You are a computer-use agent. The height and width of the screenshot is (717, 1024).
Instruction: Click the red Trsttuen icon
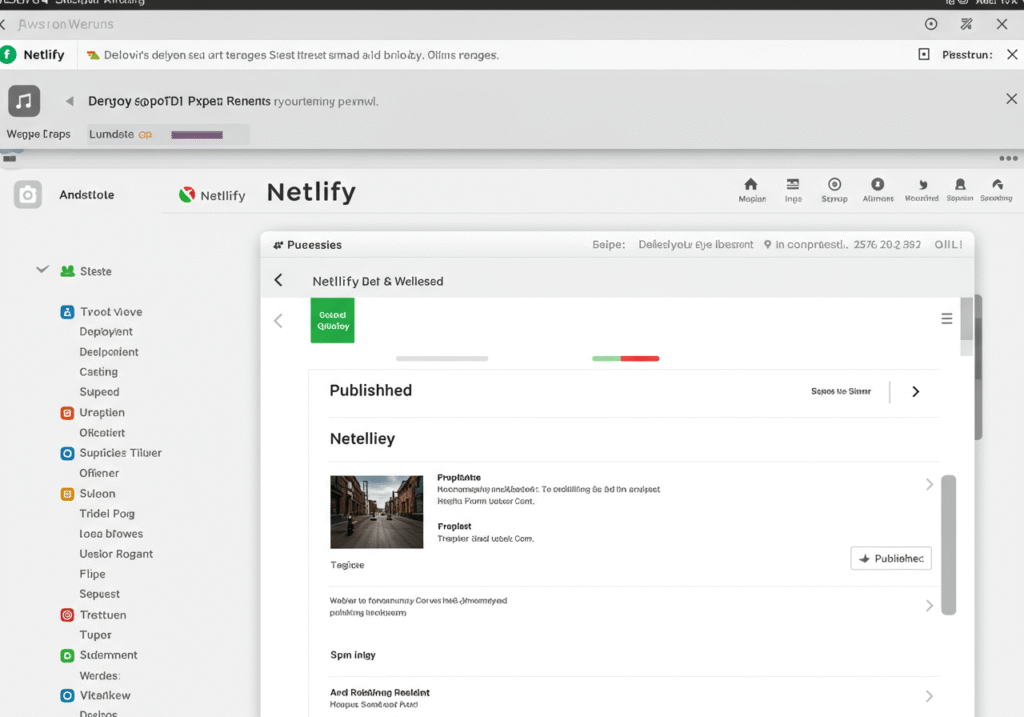(x=67, y=614)
